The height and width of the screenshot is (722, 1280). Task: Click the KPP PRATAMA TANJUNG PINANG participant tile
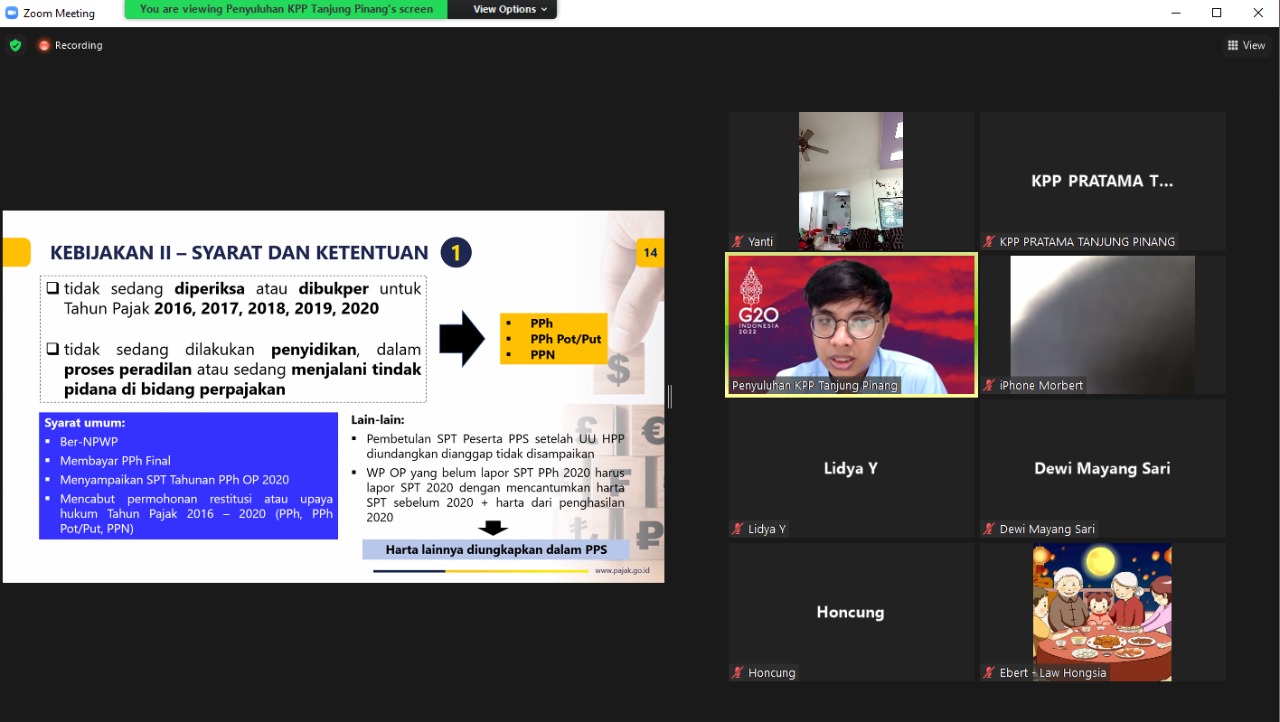point(1102,181)
